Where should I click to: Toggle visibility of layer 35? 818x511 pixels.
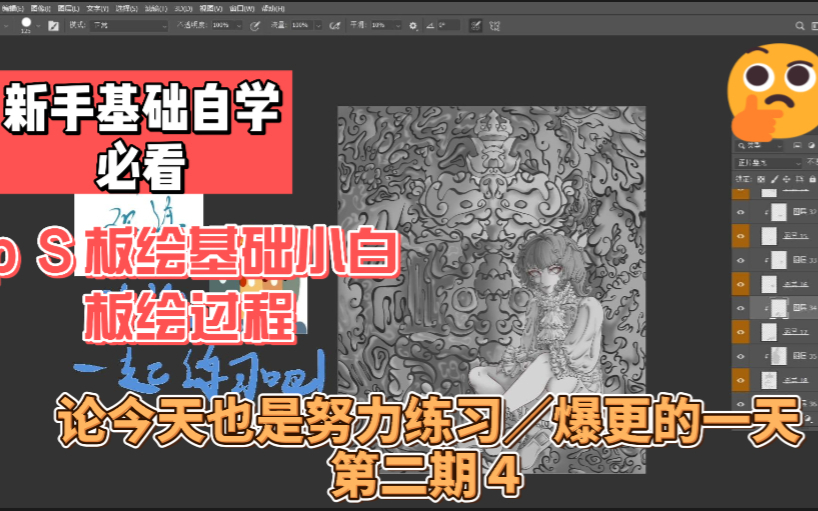click(x=740, y=356)
